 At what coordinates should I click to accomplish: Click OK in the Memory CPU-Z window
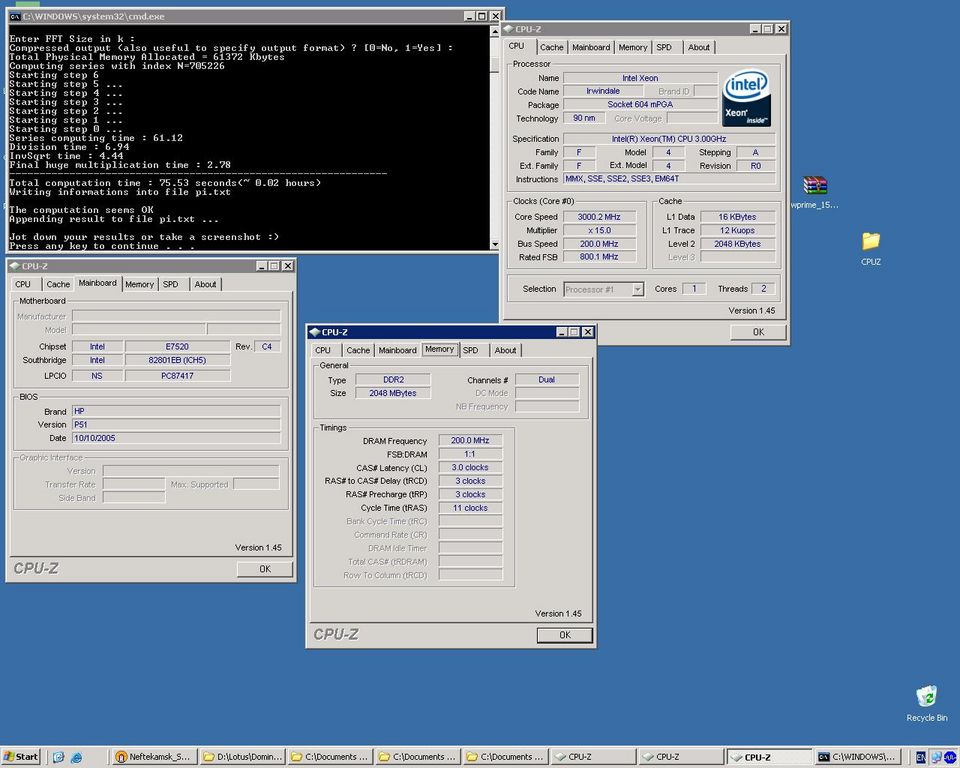pyautogui.click(x=564, y=635)
